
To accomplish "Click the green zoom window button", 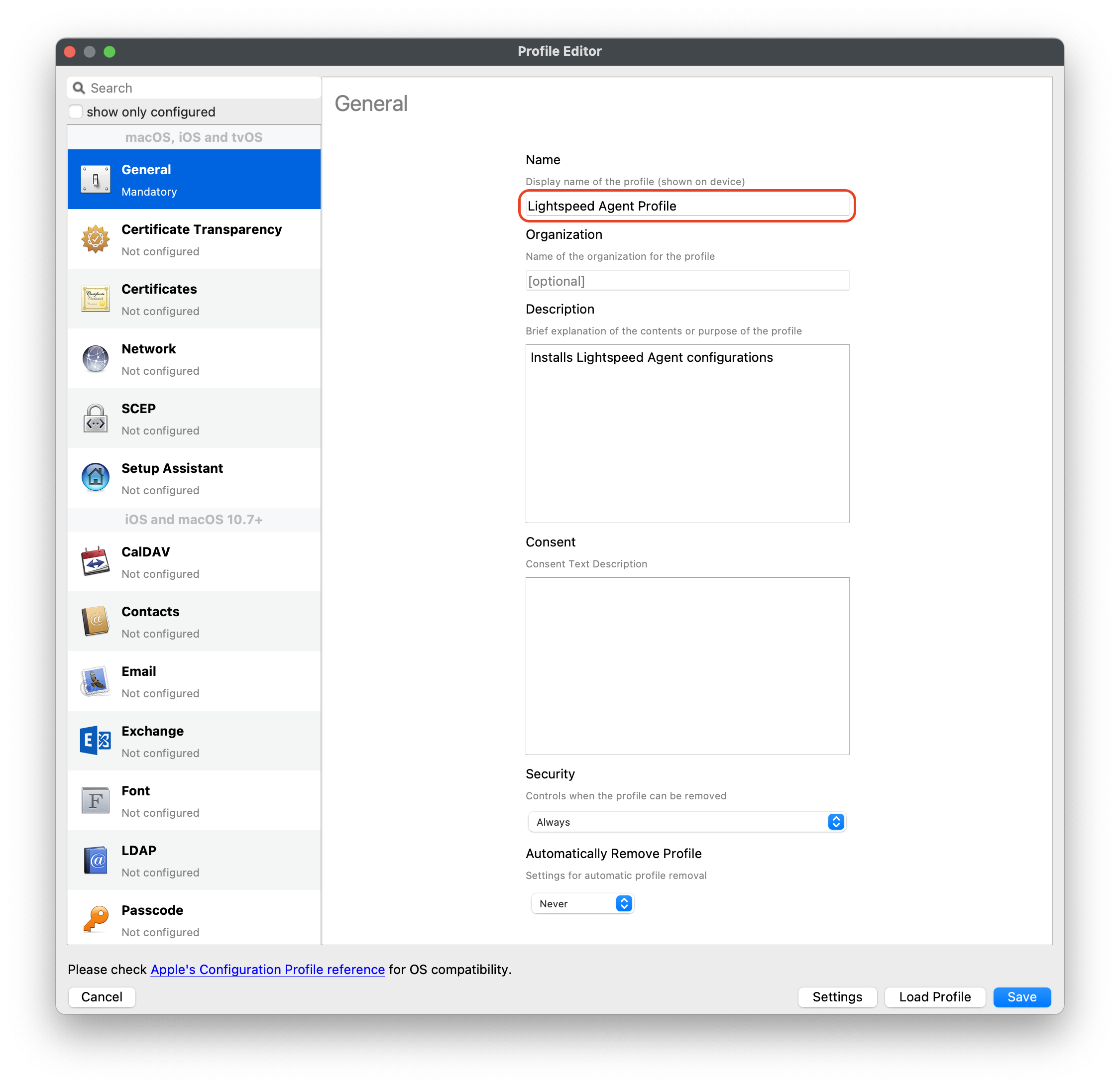I will 110,52.
